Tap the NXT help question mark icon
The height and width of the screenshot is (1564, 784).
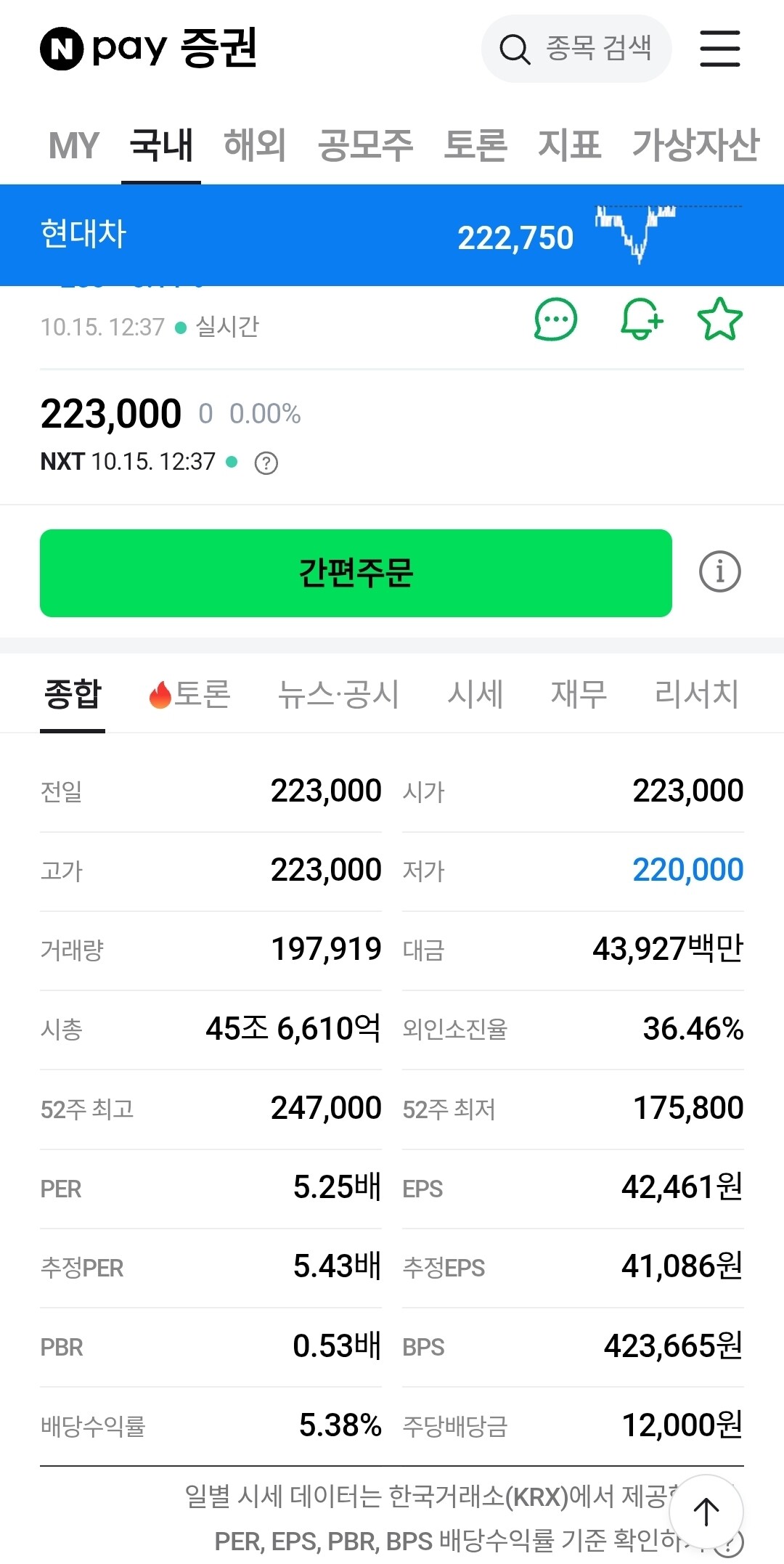point(266,463)
